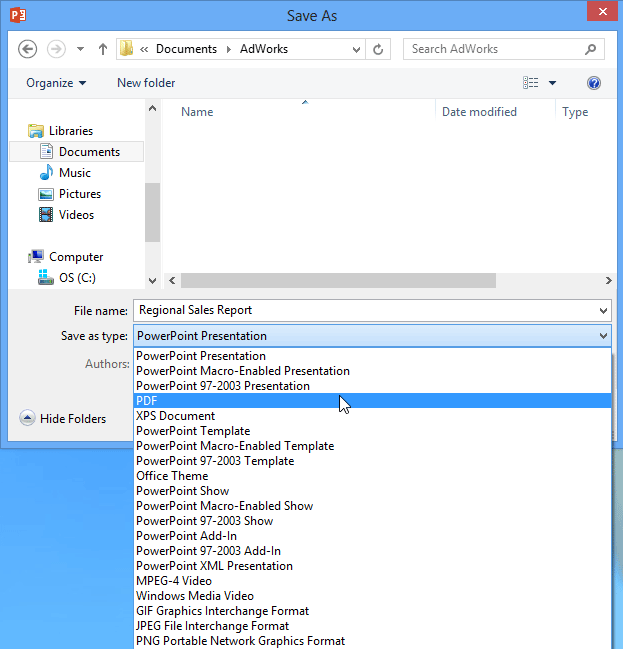Choose XPS Document file type
The width and height of the screenshot is (623, 649).
(x=373, y=416)
